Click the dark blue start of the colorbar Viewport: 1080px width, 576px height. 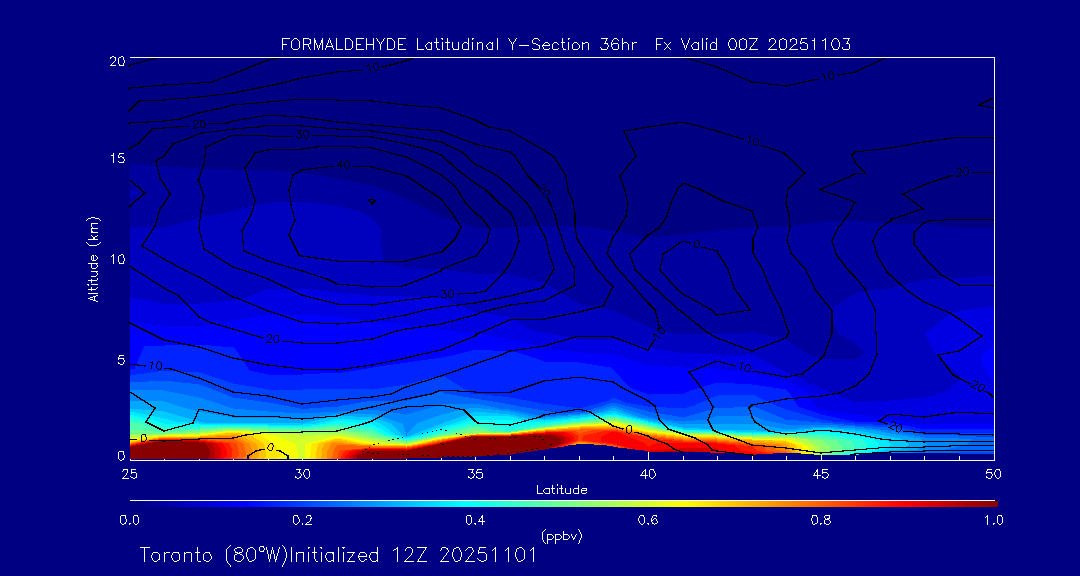(135, 502)
